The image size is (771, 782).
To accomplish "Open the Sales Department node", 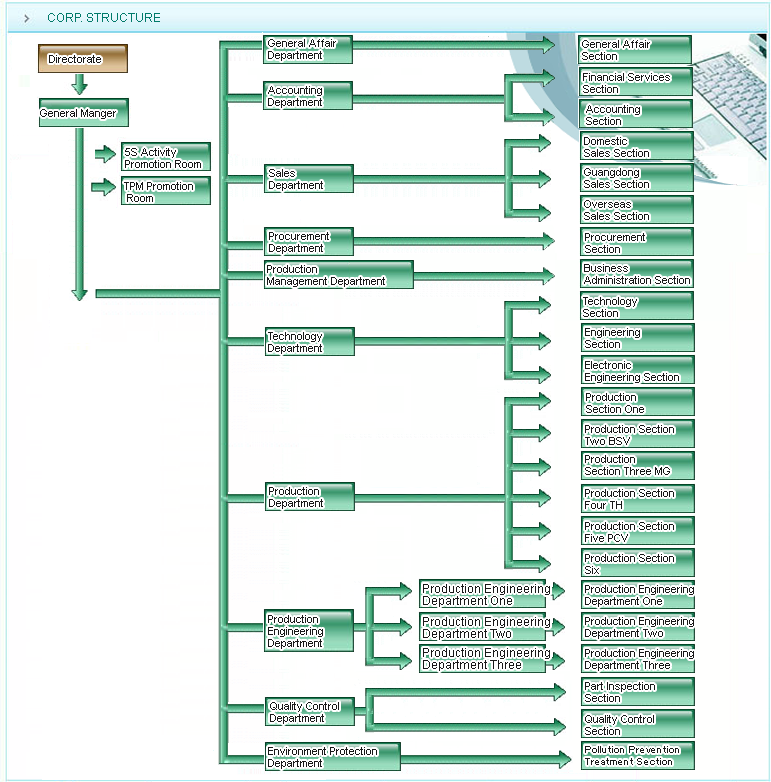I will 308,179.
